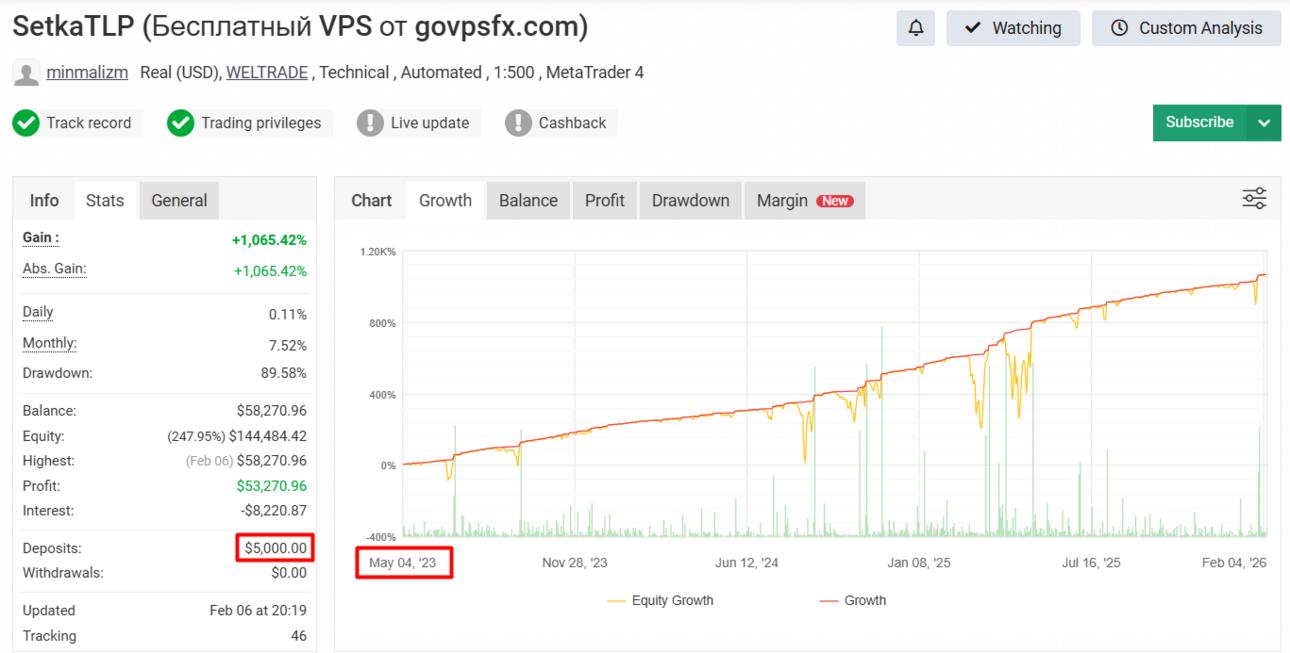The width and height of the screenshot is (1290, 653).
Task: Select the Drawdown chart tab
Action: tap(691, 200)
